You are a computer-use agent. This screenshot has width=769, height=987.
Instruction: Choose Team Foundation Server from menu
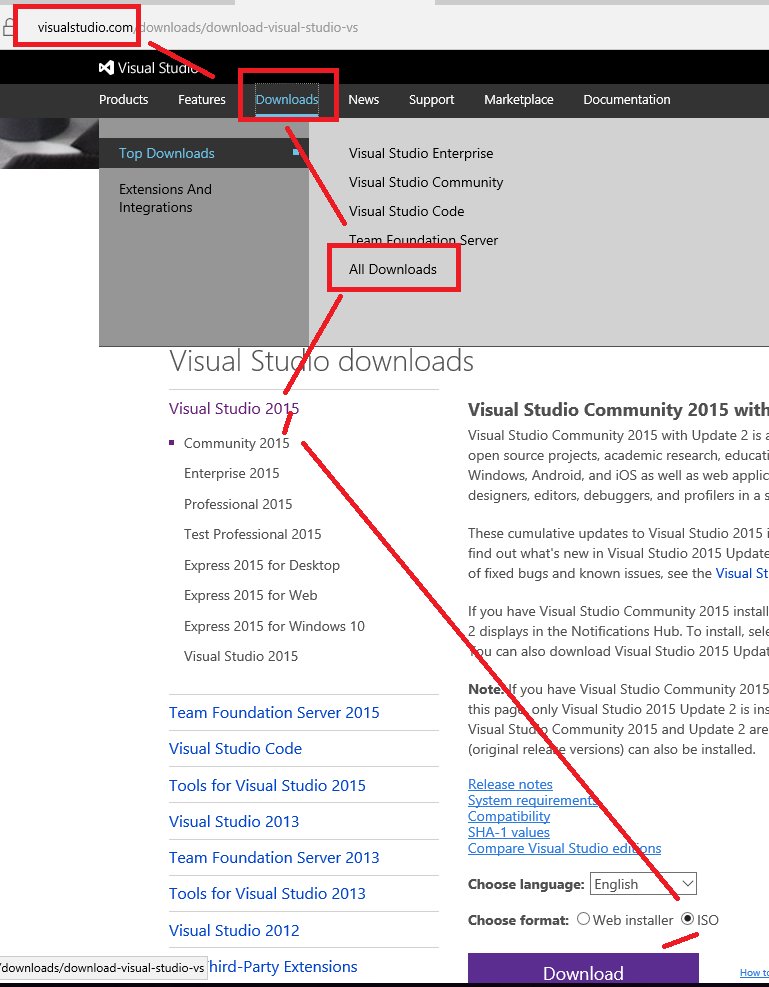[x=424, y=240]
